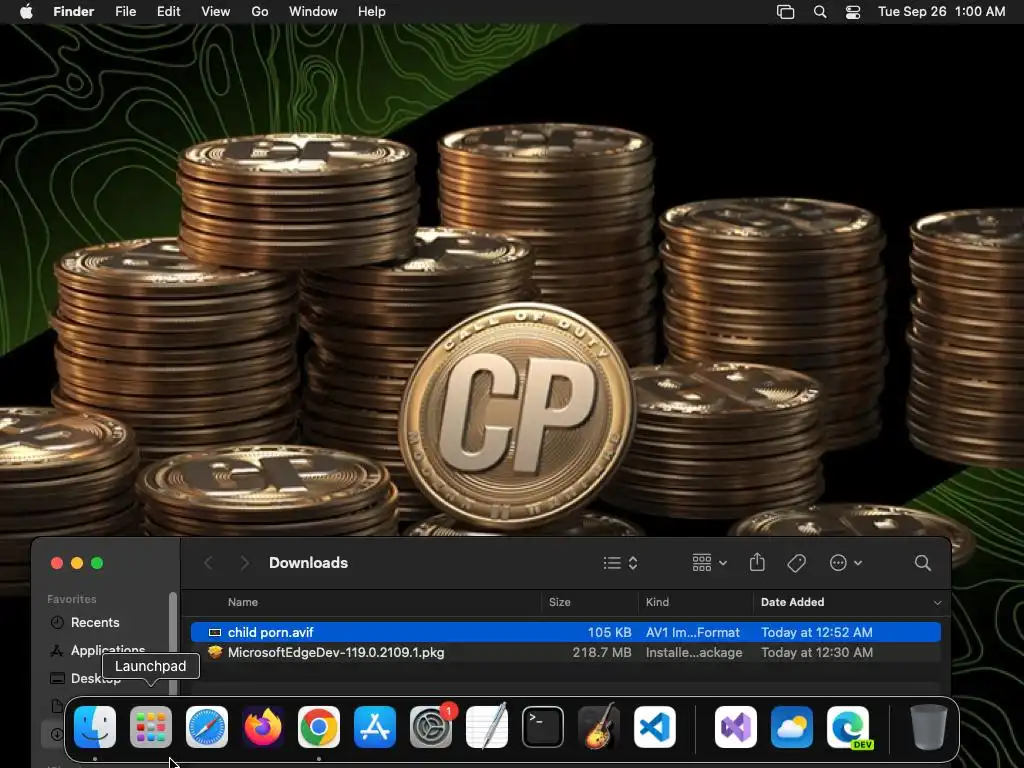
Task: Click the Installe...ackage kind cell
Action: pyautogui.click(x=694, y=652)
